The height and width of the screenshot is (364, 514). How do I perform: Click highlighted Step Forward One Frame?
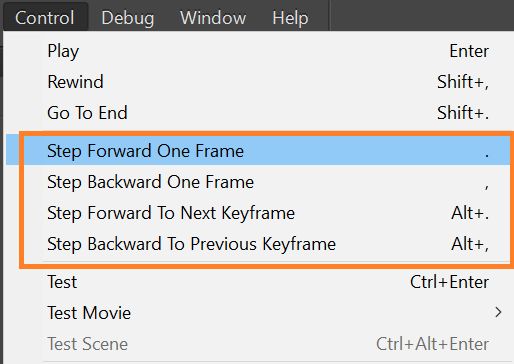coord(260,151)
